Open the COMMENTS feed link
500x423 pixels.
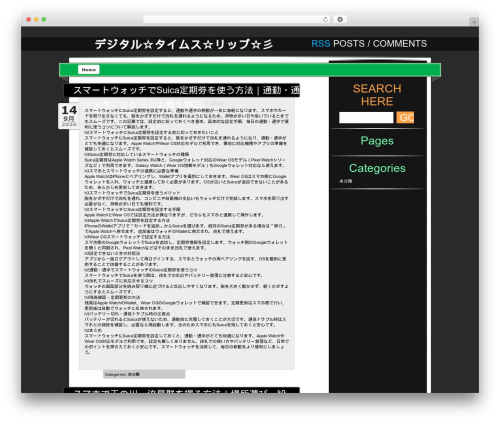pos(400,44)
